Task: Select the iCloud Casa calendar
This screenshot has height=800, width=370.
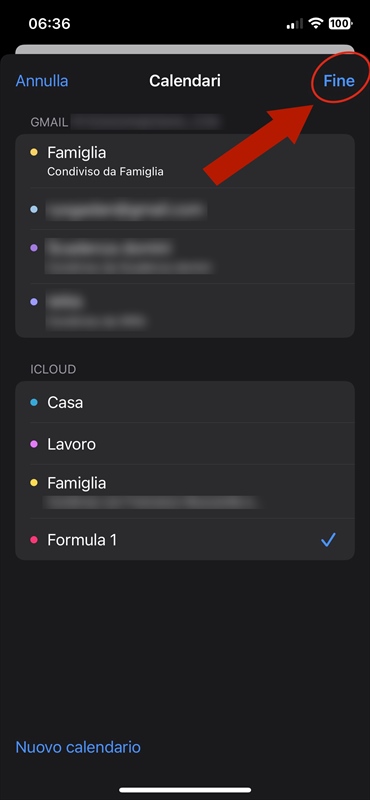Action: coord(185,402)
